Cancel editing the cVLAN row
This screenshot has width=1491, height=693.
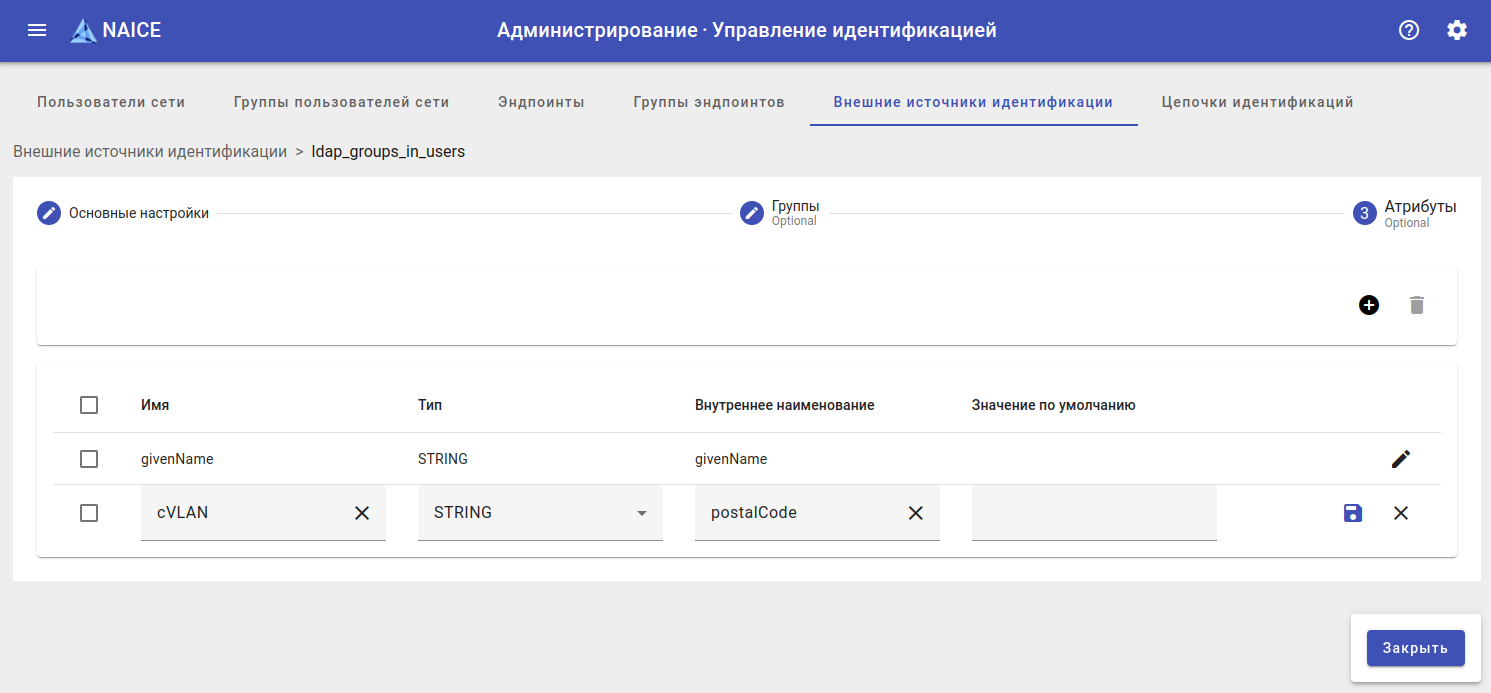coord(1401,513)
